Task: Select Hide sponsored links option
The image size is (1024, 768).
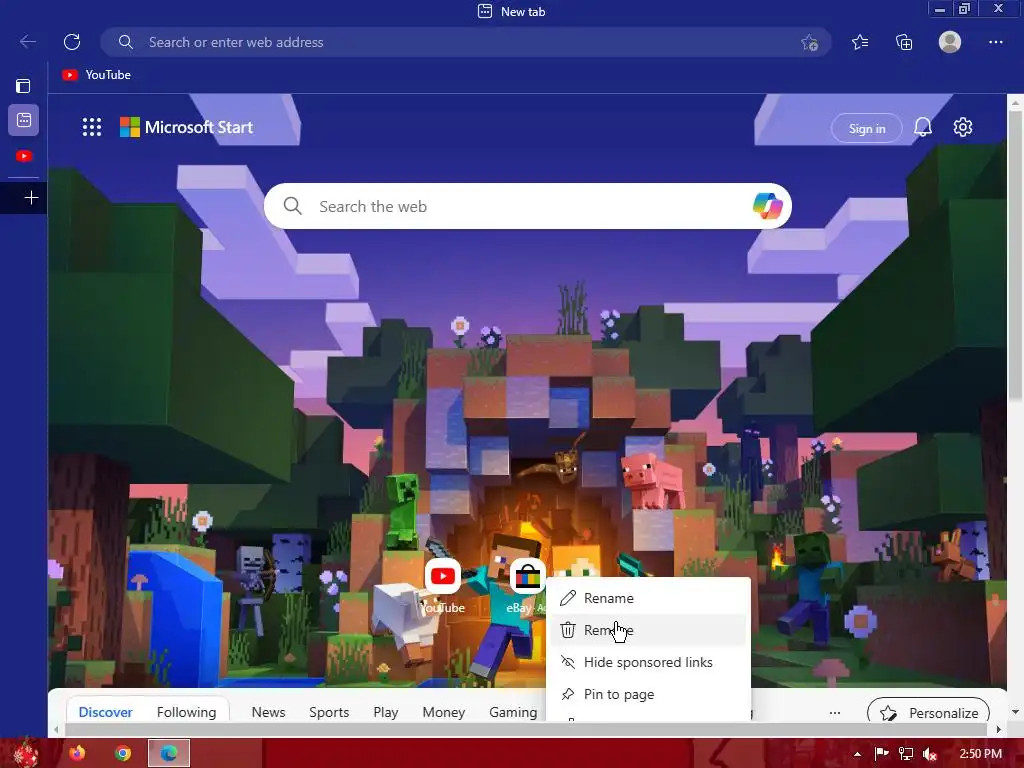Action: (648, 662)
